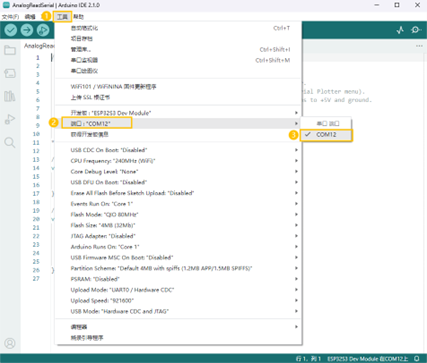This screenshot has width=427, height=363.
Task: Expand the 编程器 submenu arrow
Action: (296, 327)
